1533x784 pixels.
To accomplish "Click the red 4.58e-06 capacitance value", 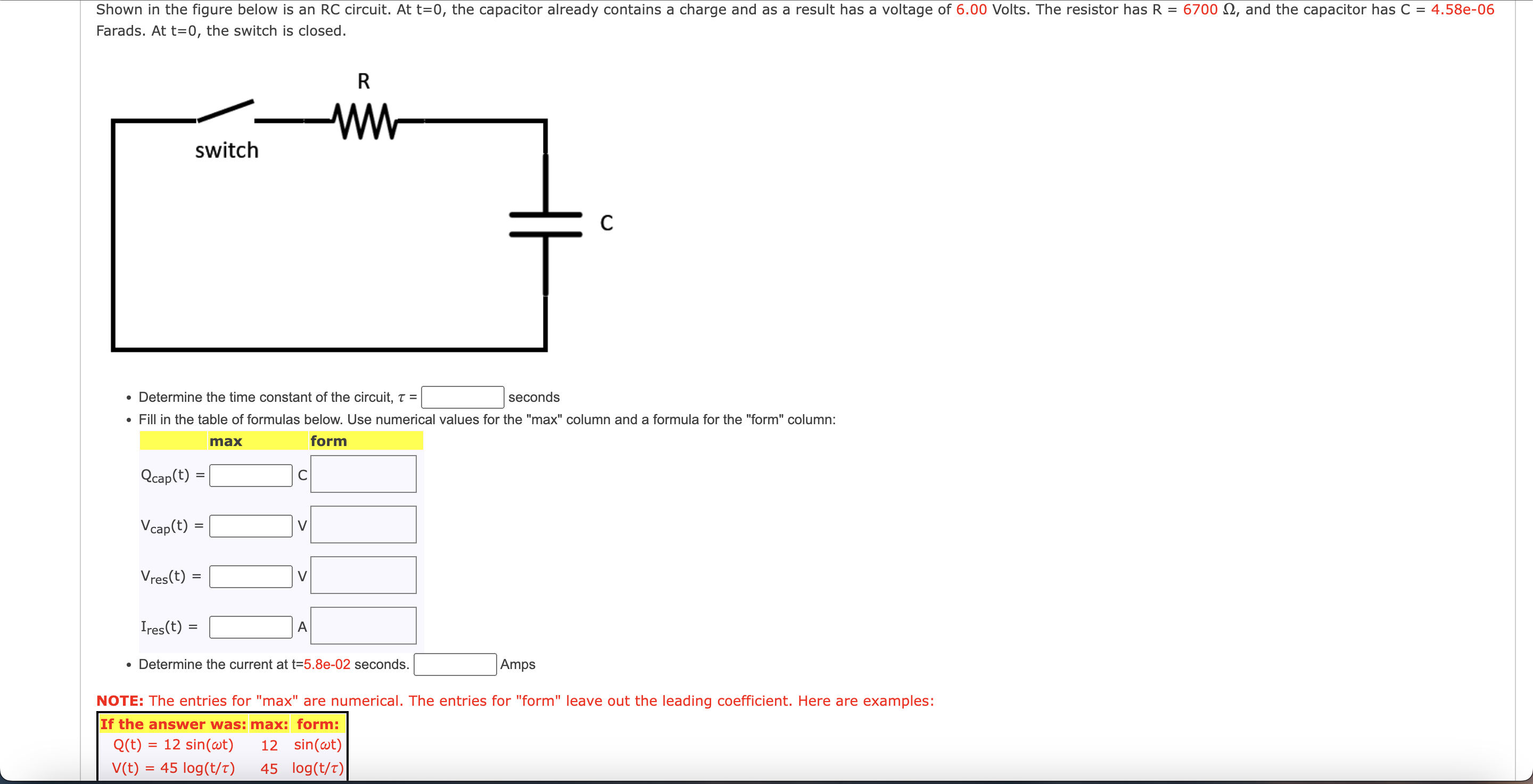I will pos(1462,10).
